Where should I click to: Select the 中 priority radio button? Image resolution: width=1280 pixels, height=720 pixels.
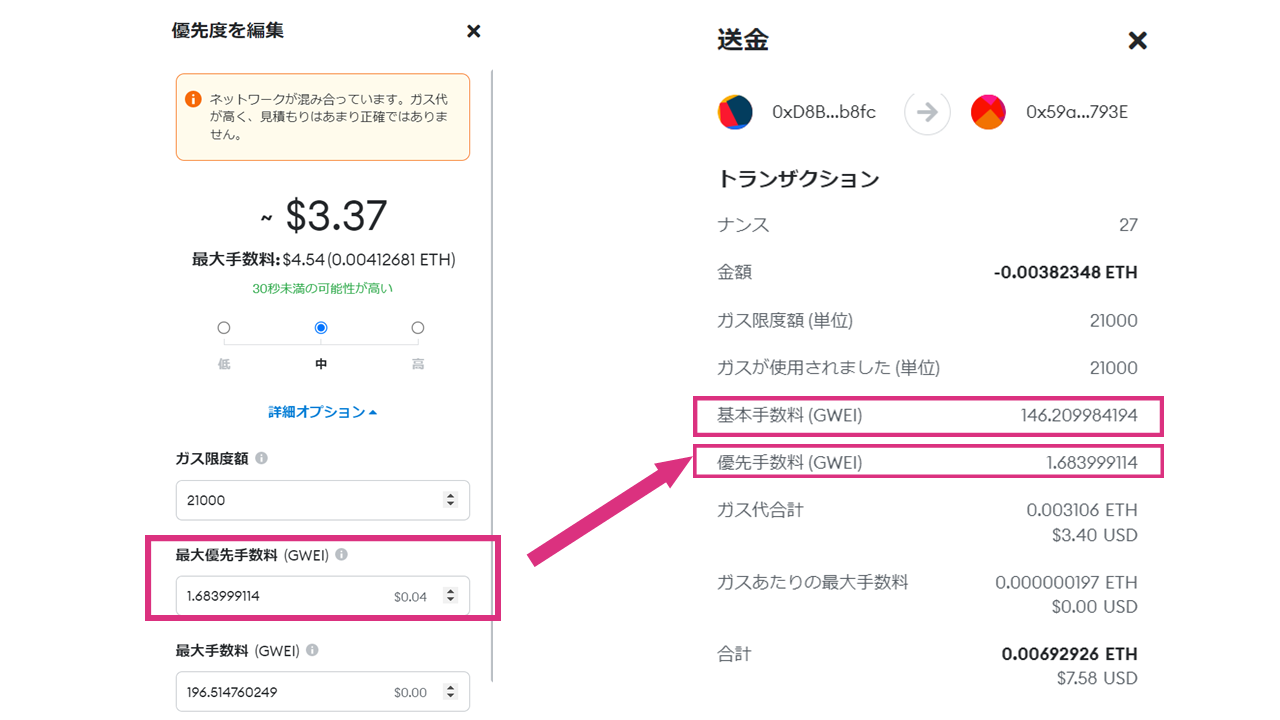point(320,327)
